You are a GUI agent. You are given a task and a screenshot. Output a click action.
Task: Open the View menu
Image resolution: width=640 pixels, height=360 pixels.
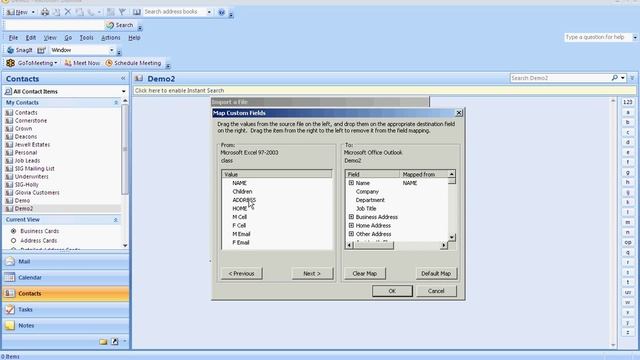50,38
